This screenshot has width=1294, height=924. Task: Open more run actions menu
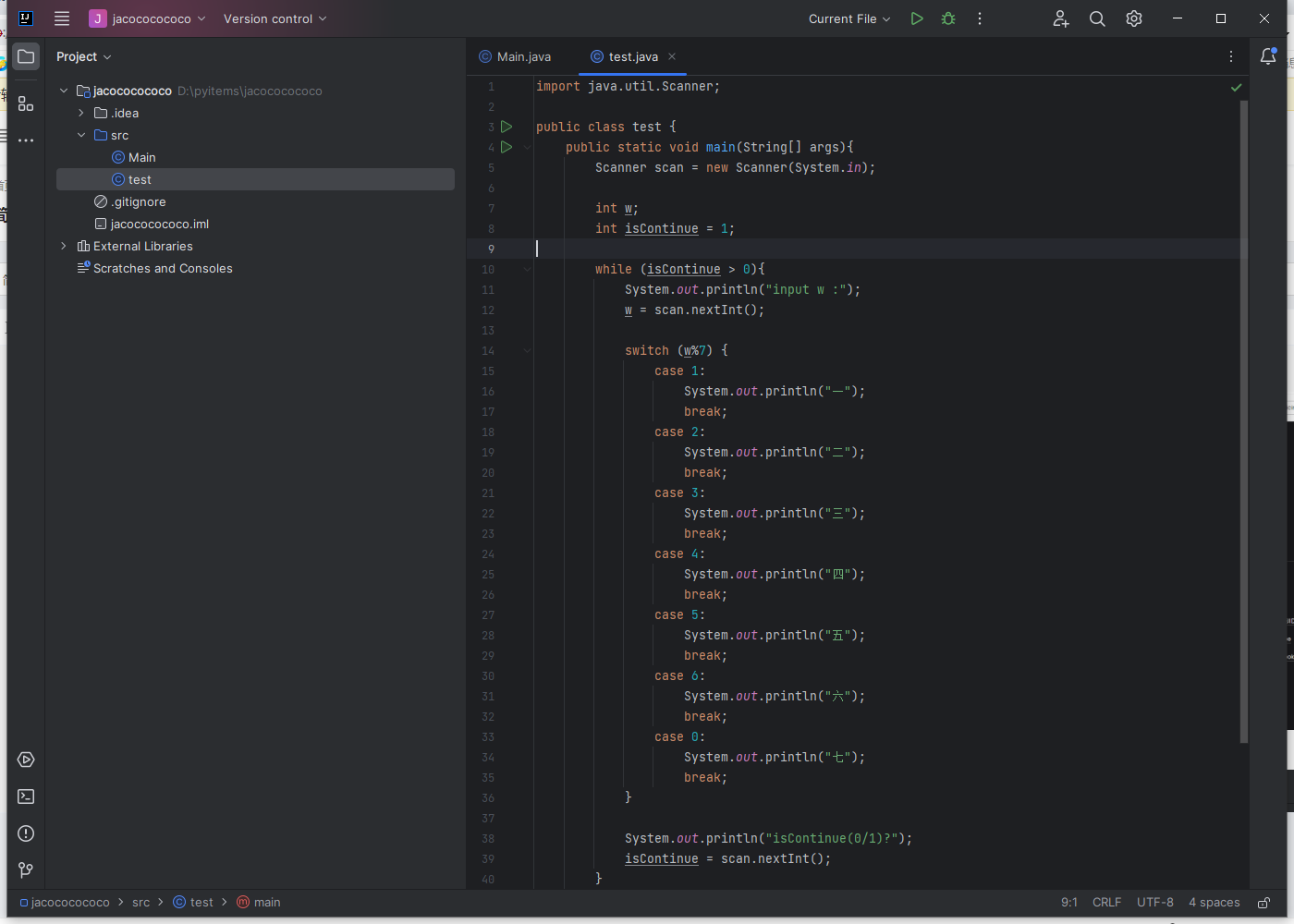(x=980, y=18)
